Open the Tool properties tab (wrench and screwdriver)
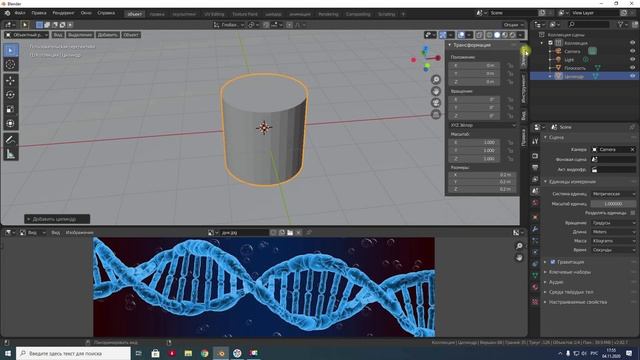The height and width of the screenshot is (360, 640). coord(535,141)
